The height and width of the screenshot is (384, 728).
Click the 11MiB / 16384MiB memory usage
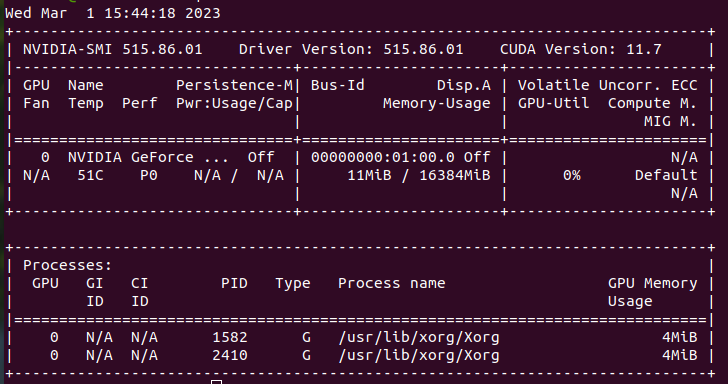pos(419,176)
